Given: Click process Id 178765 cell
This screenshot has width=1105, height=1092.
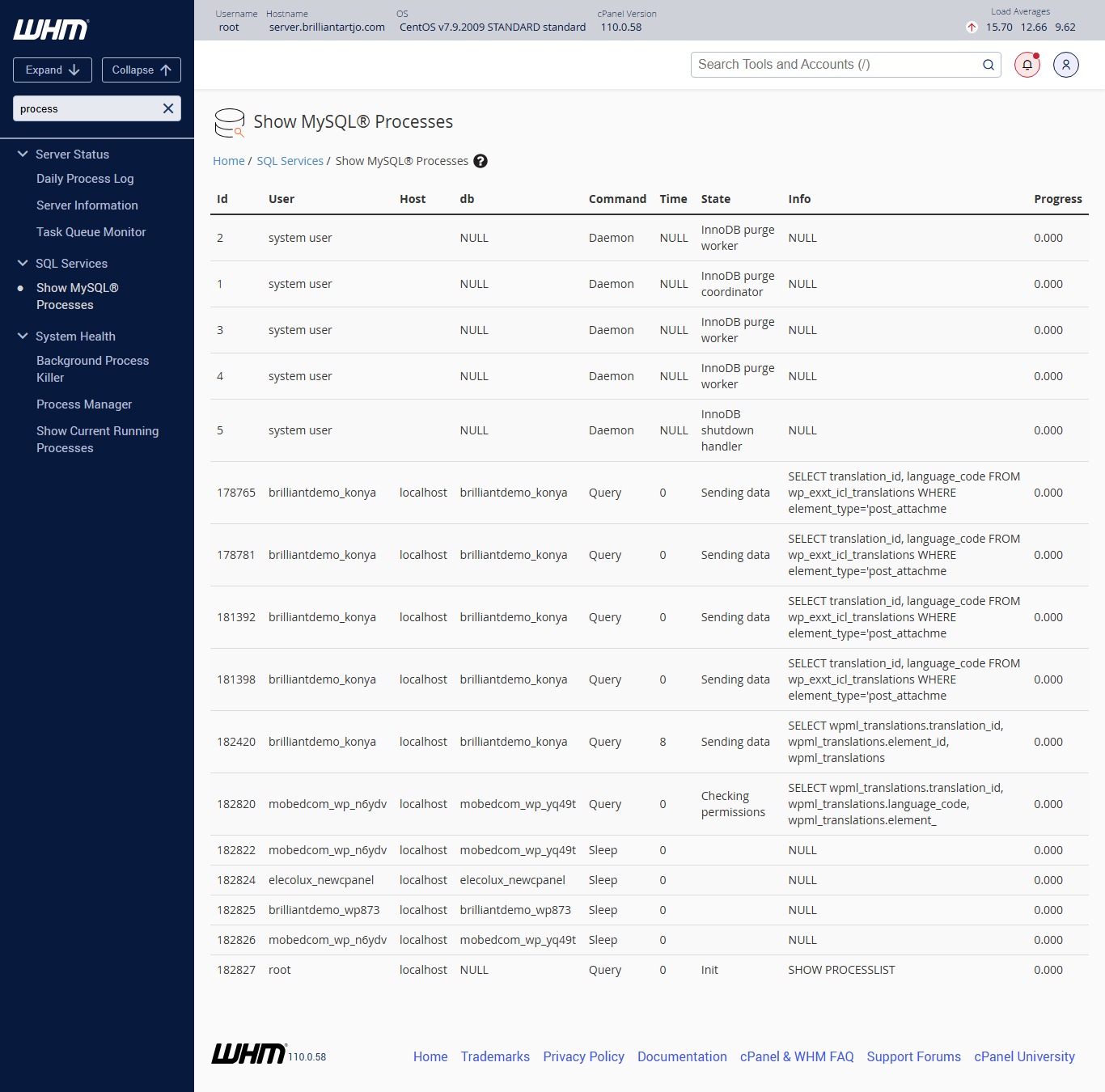Looking at the screenshot, I should [x=236, y=493].
